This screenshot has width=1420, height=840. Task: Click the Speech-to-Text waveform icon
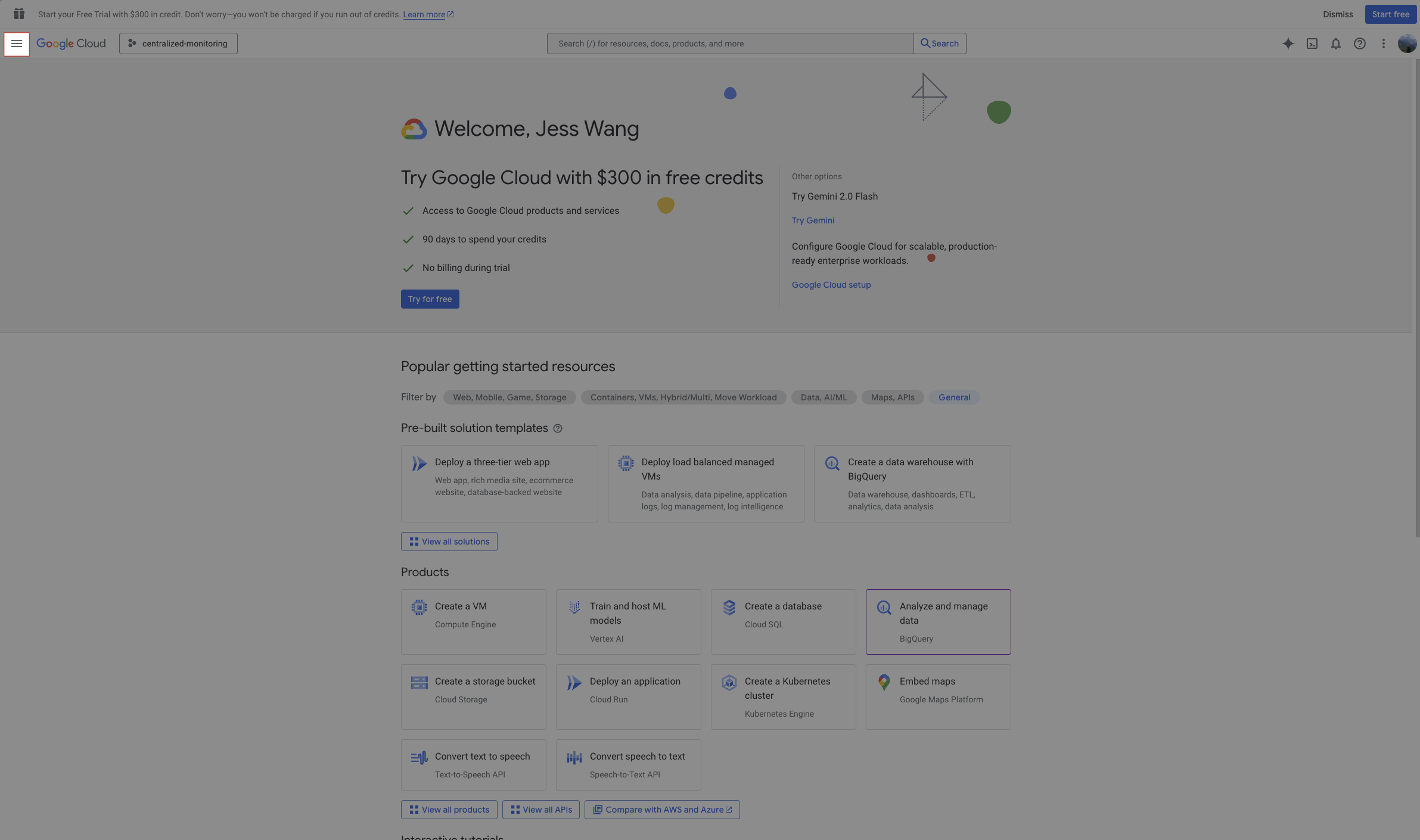pyautogui.click(x=574, y=758)
